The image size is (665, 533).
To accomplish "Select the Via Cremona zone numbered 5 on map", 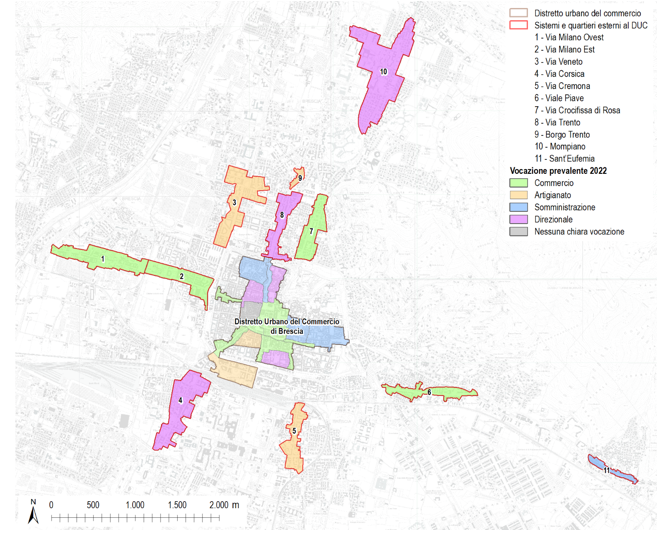I will pyautogui.click(x=295, y=431).
